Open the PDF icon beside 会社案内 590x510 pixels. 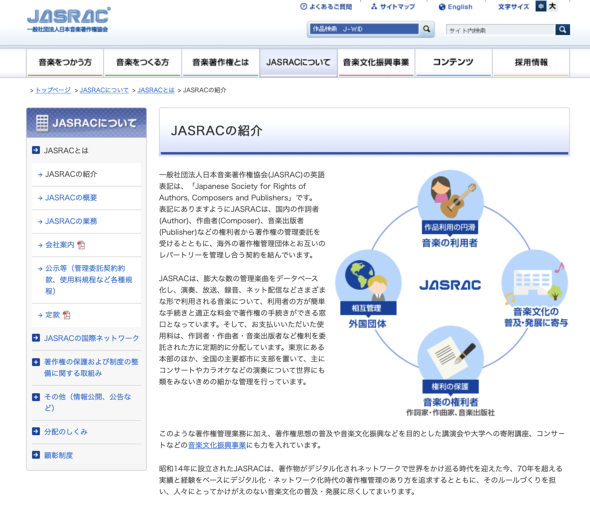pos(81,245)
